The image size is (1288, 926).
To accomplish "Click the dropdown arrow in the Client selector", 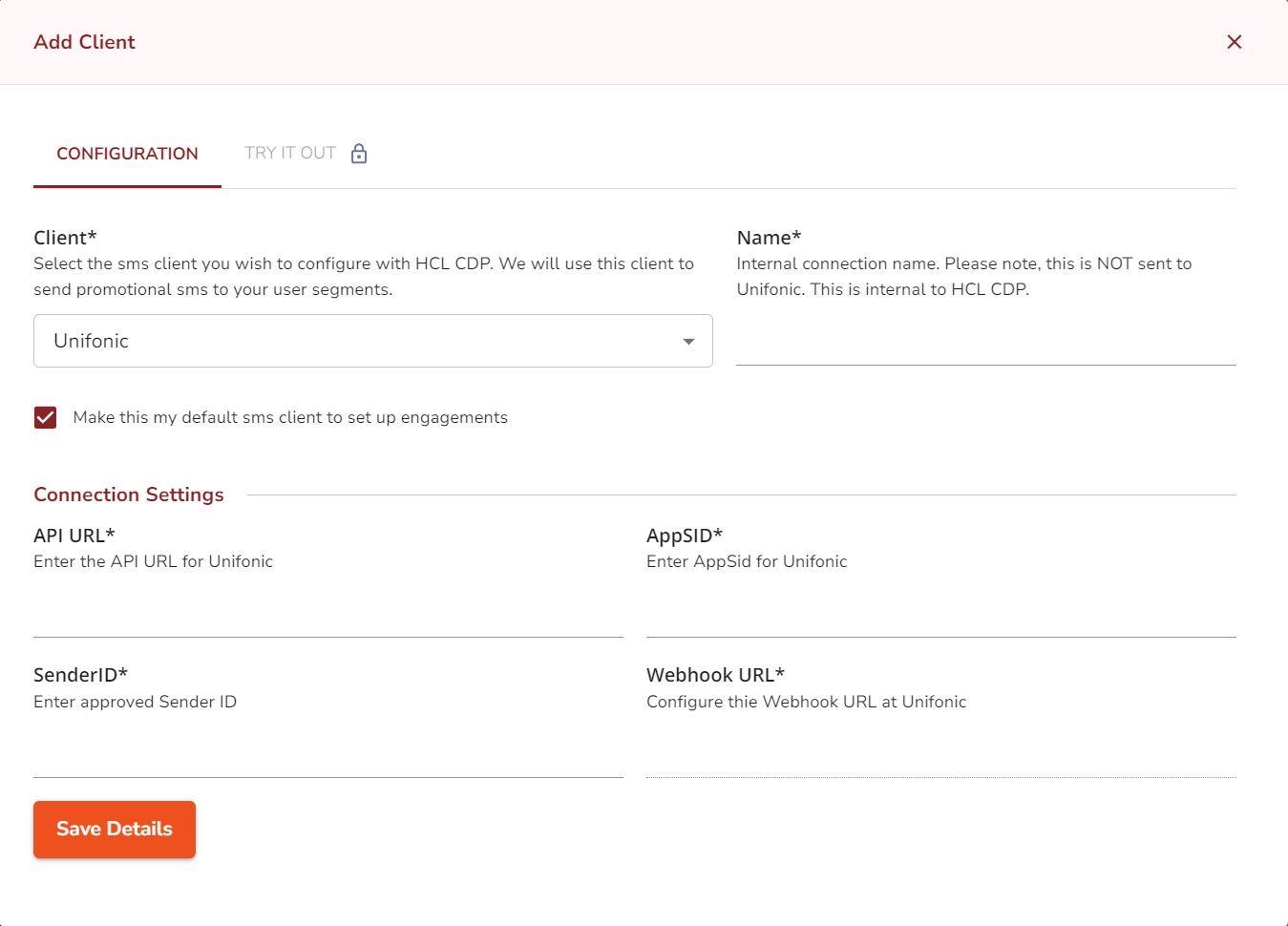I will [688, 342].
